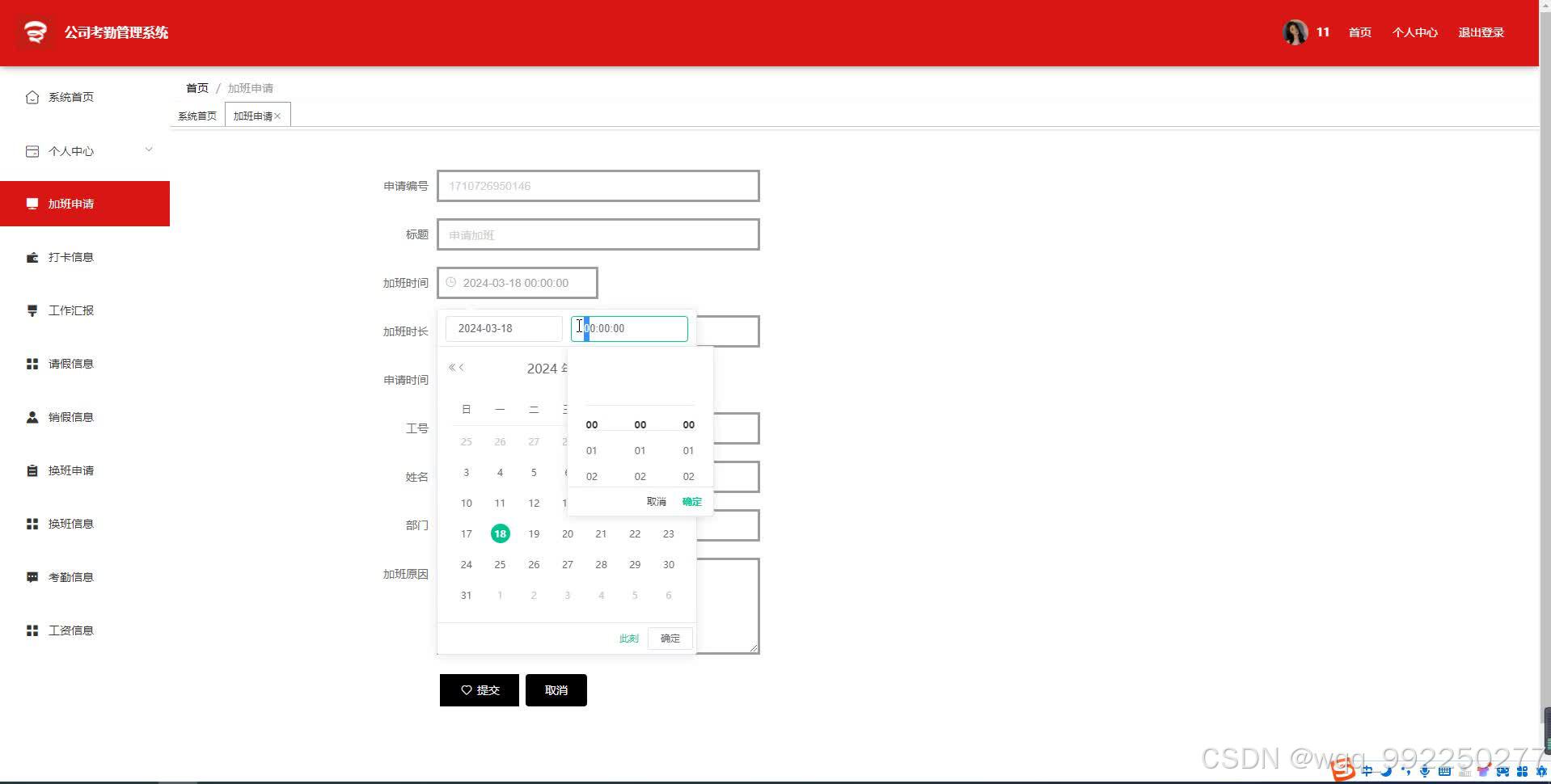Select day 5 of March in calendar

click(x=534, y=472)
